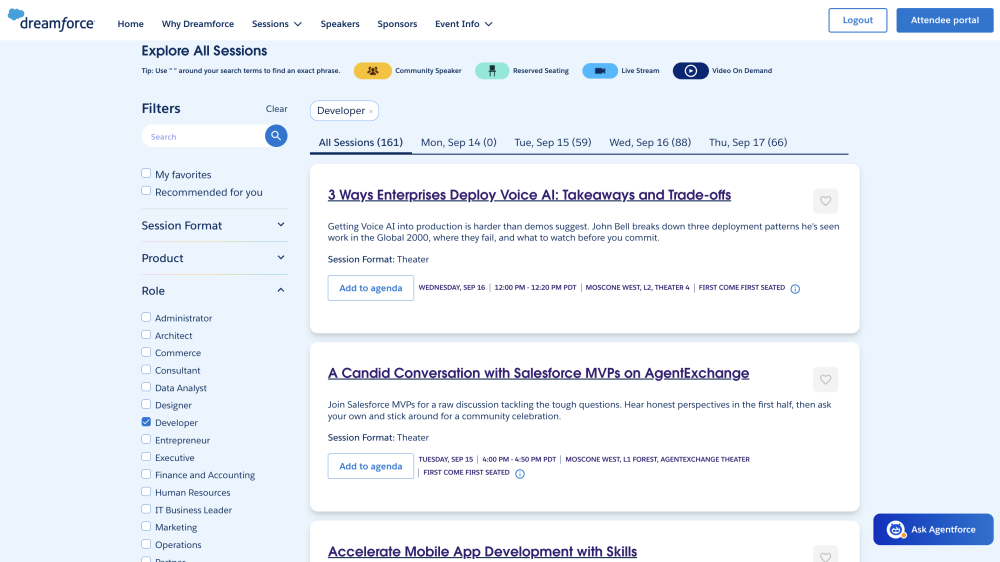
Task: Check the Operations role checkbox
Action: (146, 544)
